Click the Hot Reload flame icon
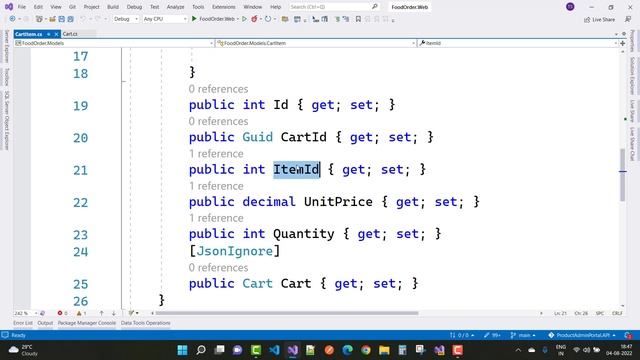 pos(254,19)
